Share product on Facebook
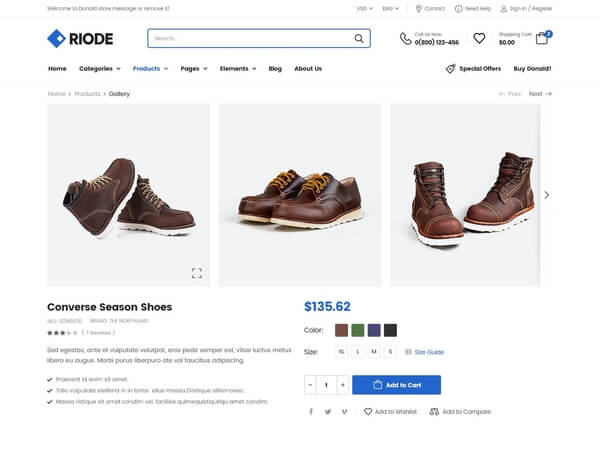This screenshot has width=600, height=450. click(311, 411)
